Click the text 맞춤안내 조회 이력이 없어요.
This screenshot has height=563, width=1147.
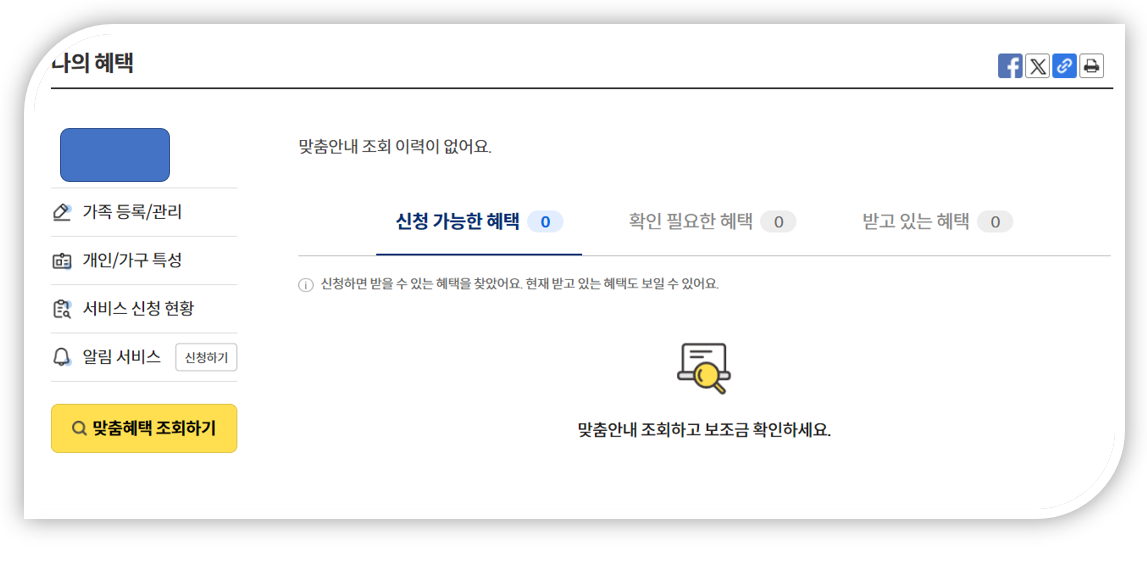(x=396, y=146)
